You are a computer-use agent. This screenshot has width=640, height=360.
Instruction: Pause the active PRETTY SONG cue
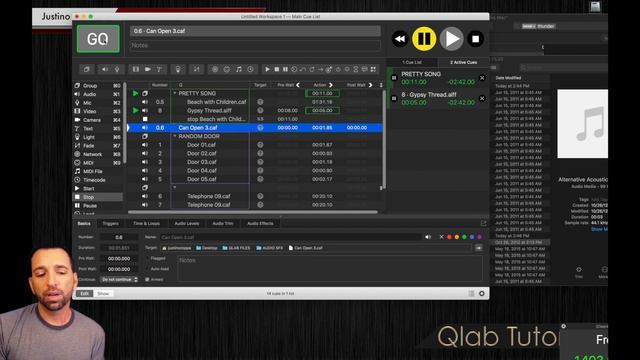394,78
